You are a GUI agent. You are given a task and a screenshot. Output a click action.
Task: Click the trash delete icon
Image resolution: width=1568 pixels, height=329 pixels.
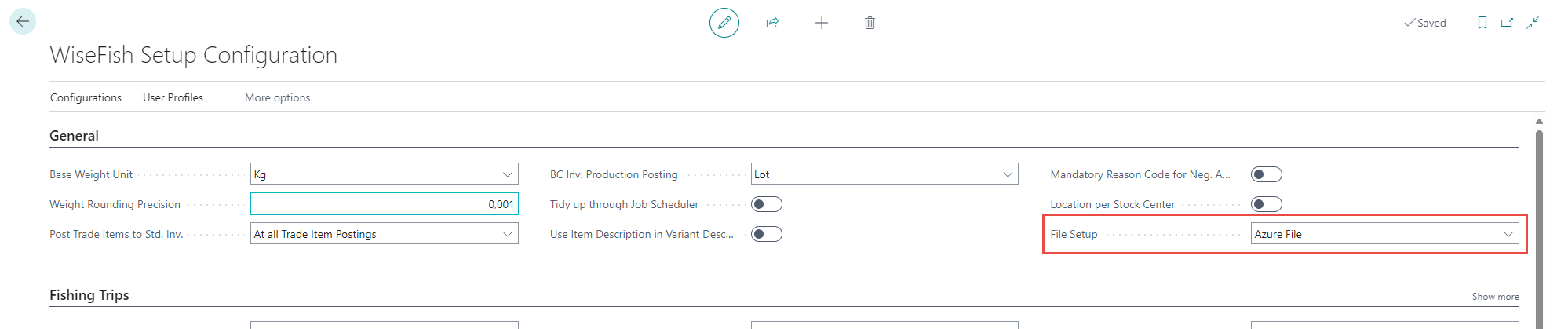[870, 23]
